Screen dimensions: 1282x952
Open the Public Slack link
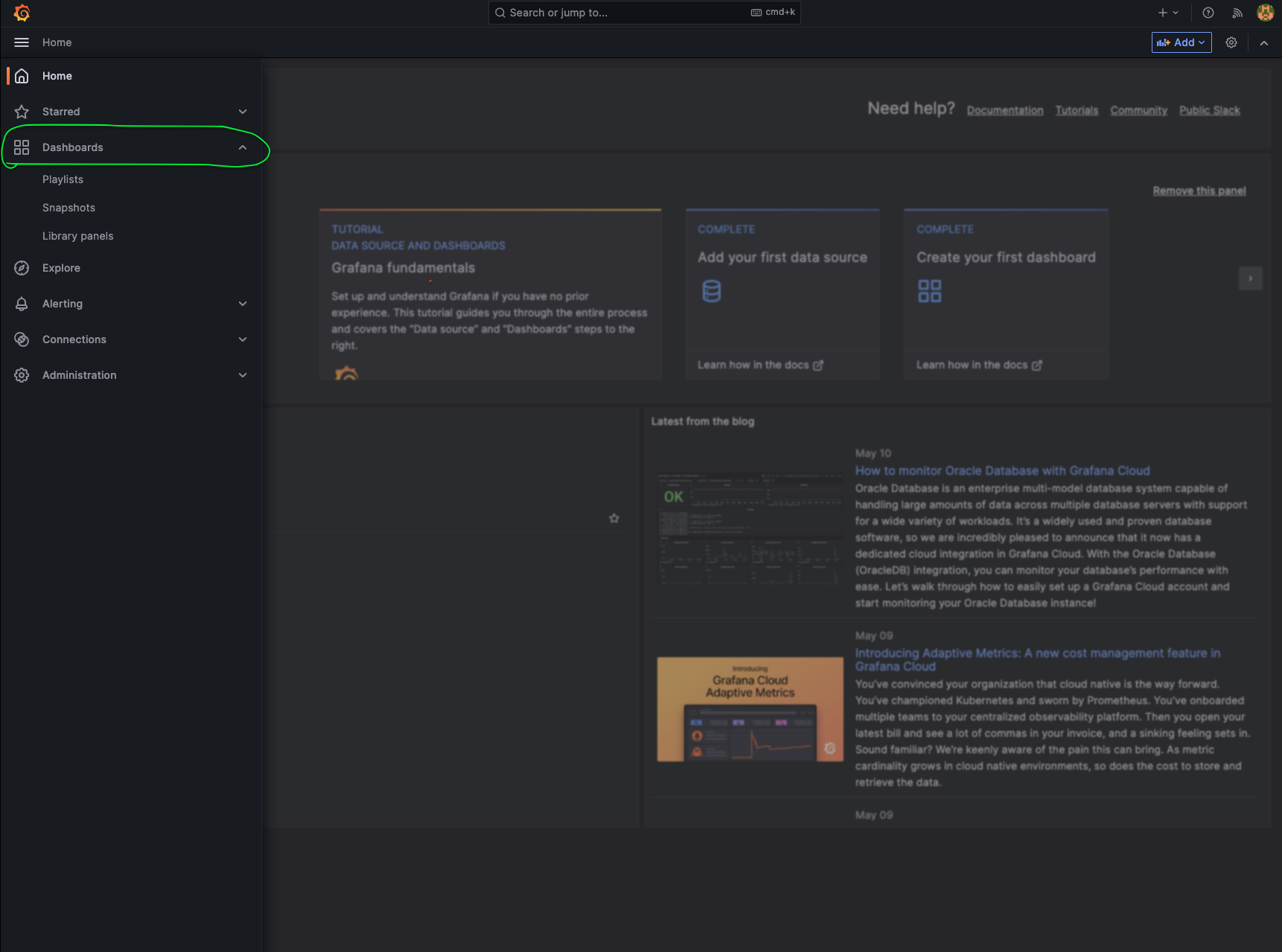point(1209,110)
